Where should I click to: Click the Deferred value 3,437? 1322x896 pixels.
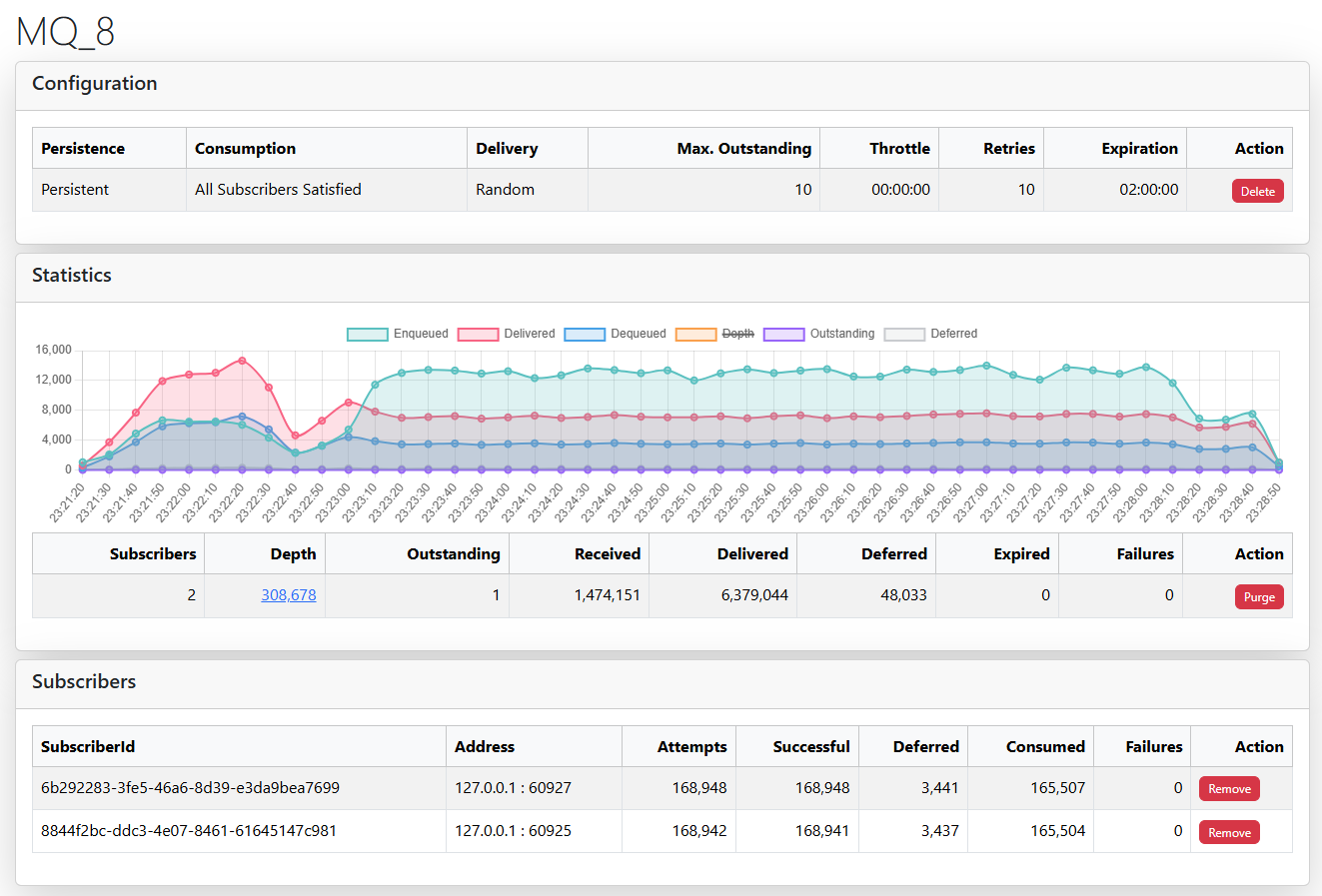pos(939,830)
